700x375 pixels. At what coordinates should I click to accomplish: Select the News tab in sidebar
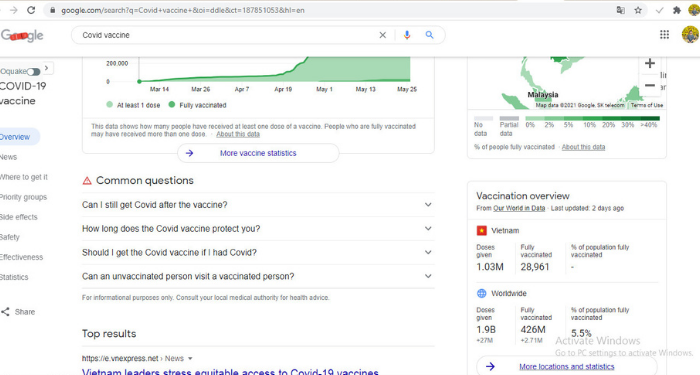[8, 157]
